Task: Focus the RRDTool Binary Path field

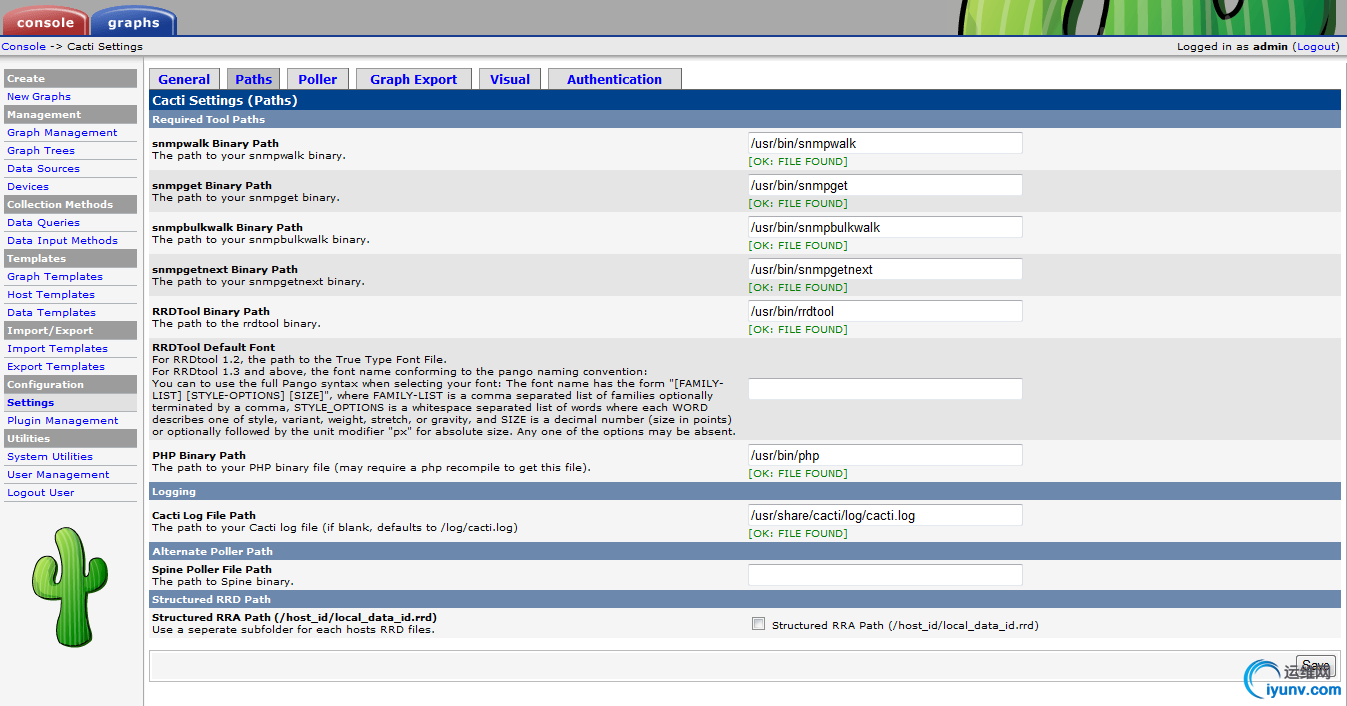Action: click(x=885, y=311)
